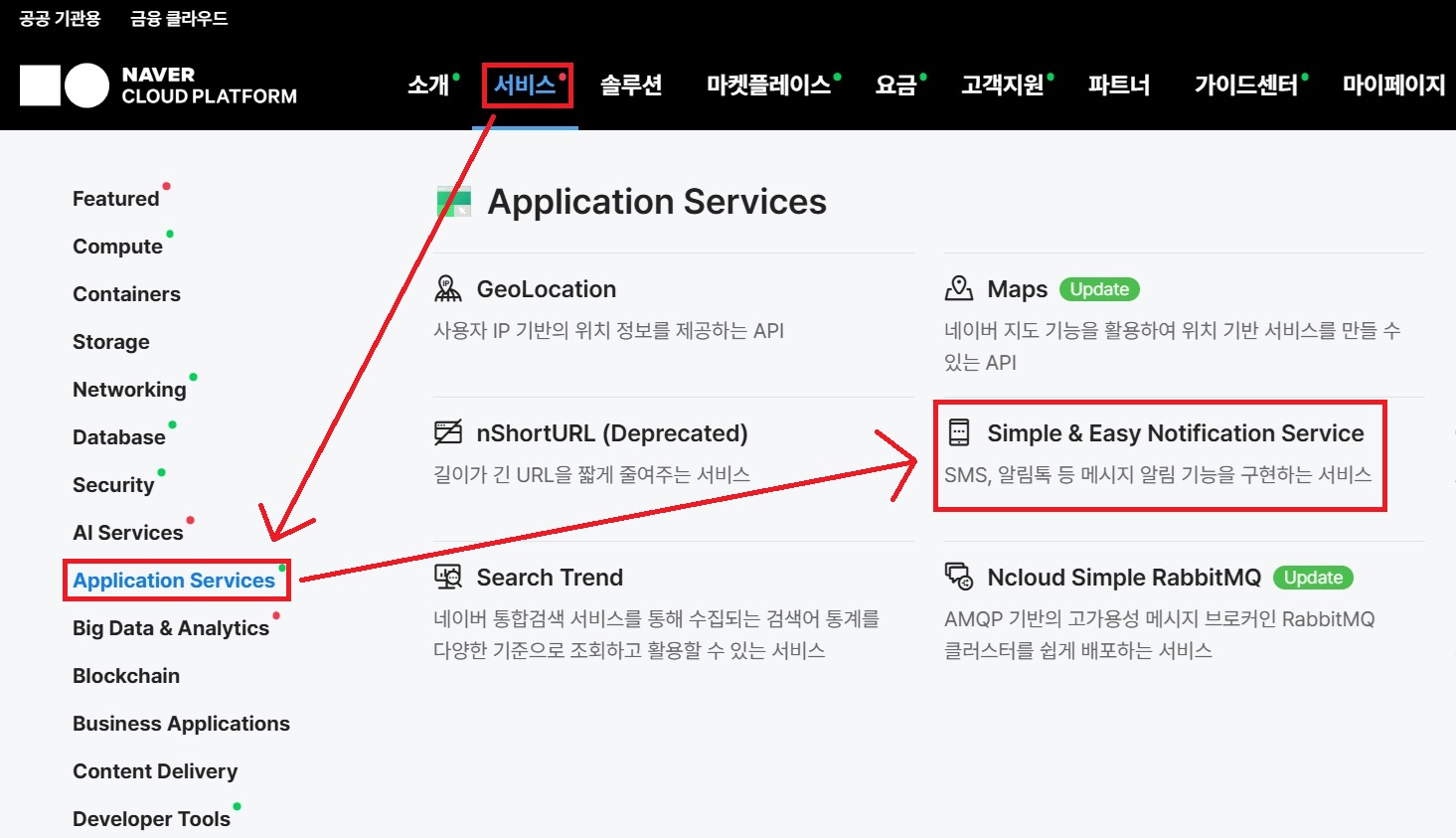Open the 마켓플레이스 menu
The width and height of the screenshot is (1456, 838).
[768, 85]
